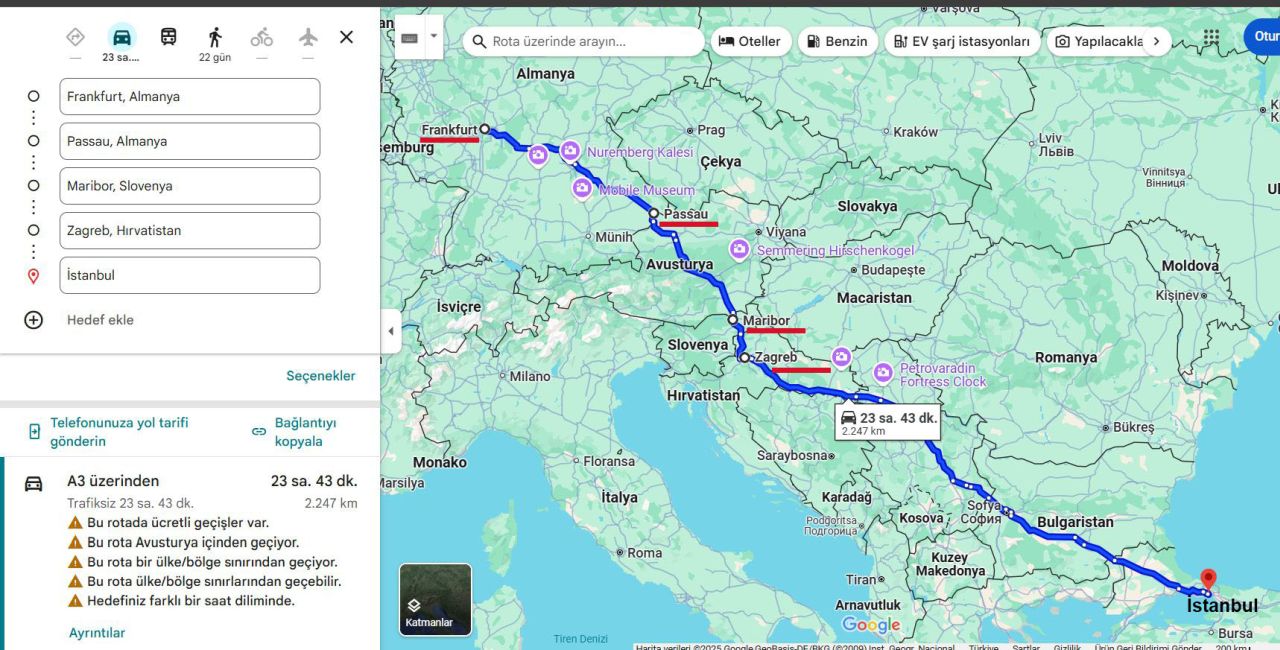Edit the Passau, Almanya stop field

pos(190,141)
